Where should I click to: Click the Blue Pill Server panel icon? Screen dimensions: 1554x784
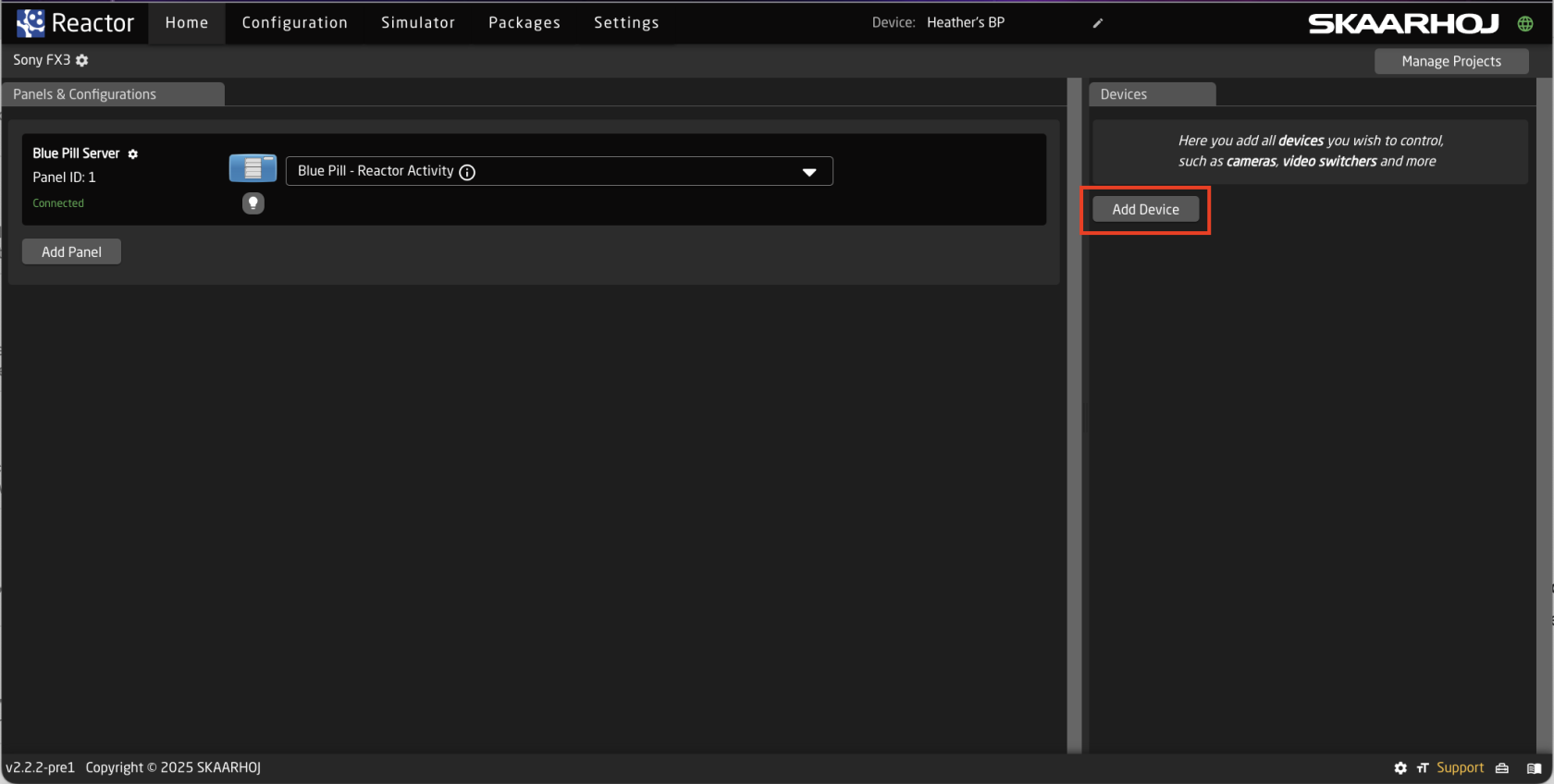pyautogui.click(x=253, y=168)
